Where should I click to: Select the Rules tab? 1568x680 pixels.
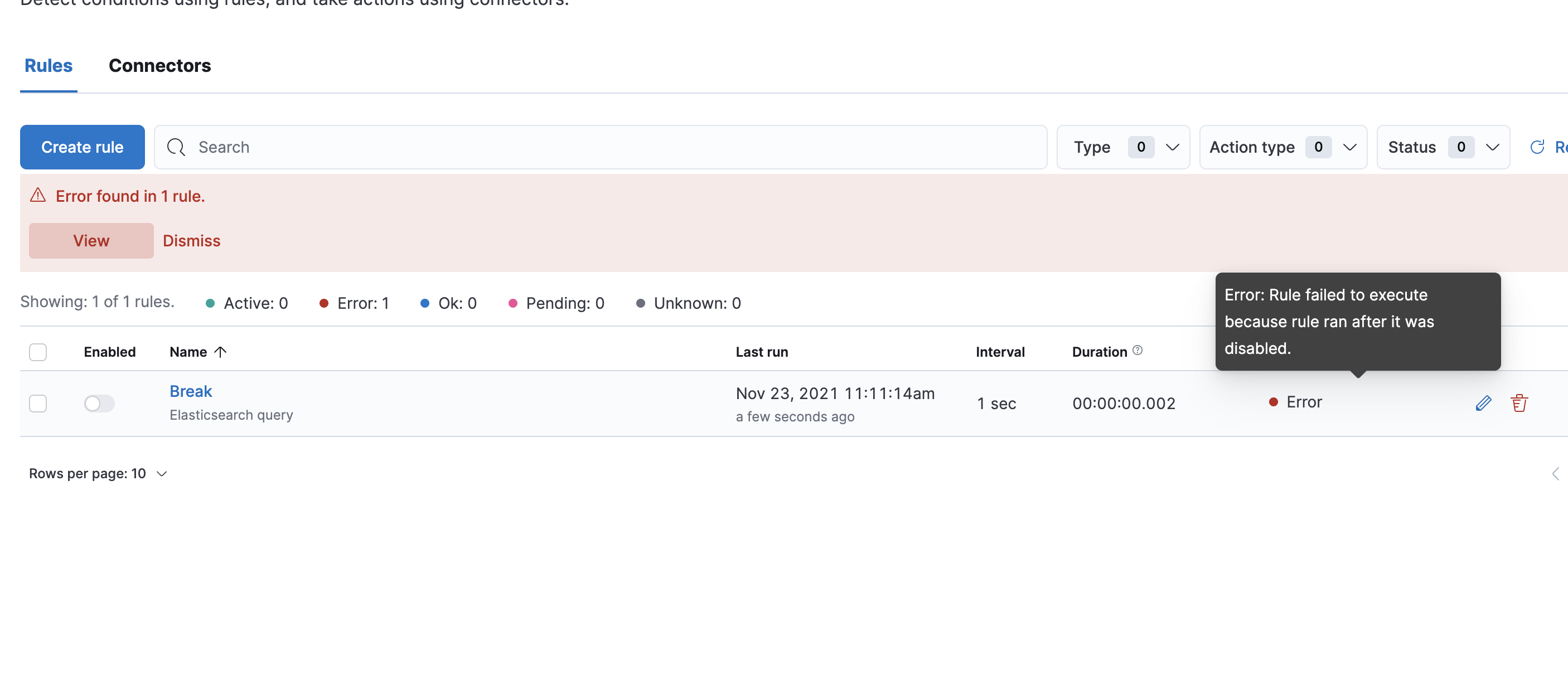(x=48, y=66)
